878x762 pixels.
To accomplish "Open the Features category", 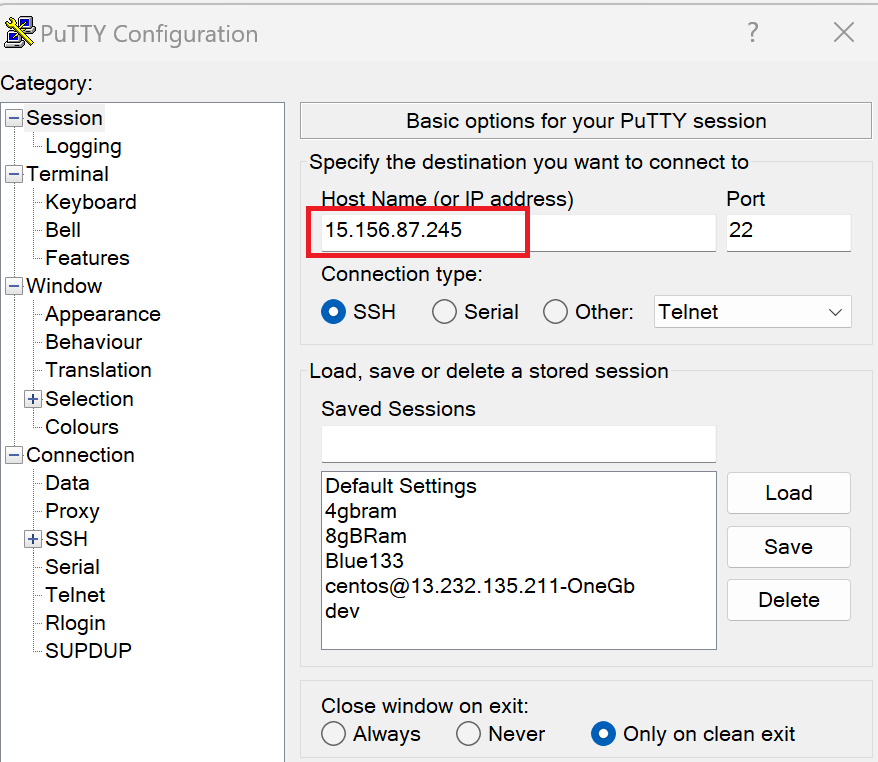I will [x=87, y=258].
